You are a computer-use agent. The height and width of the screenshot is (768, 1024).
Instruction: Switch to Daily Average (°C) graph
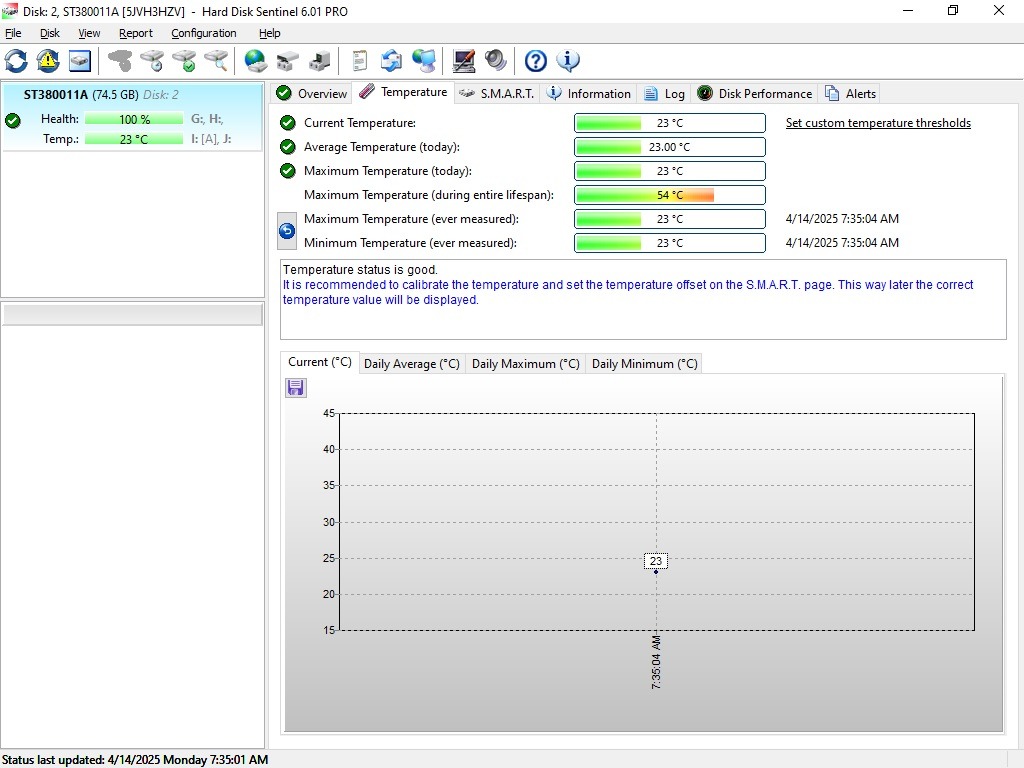coord(411,364)
